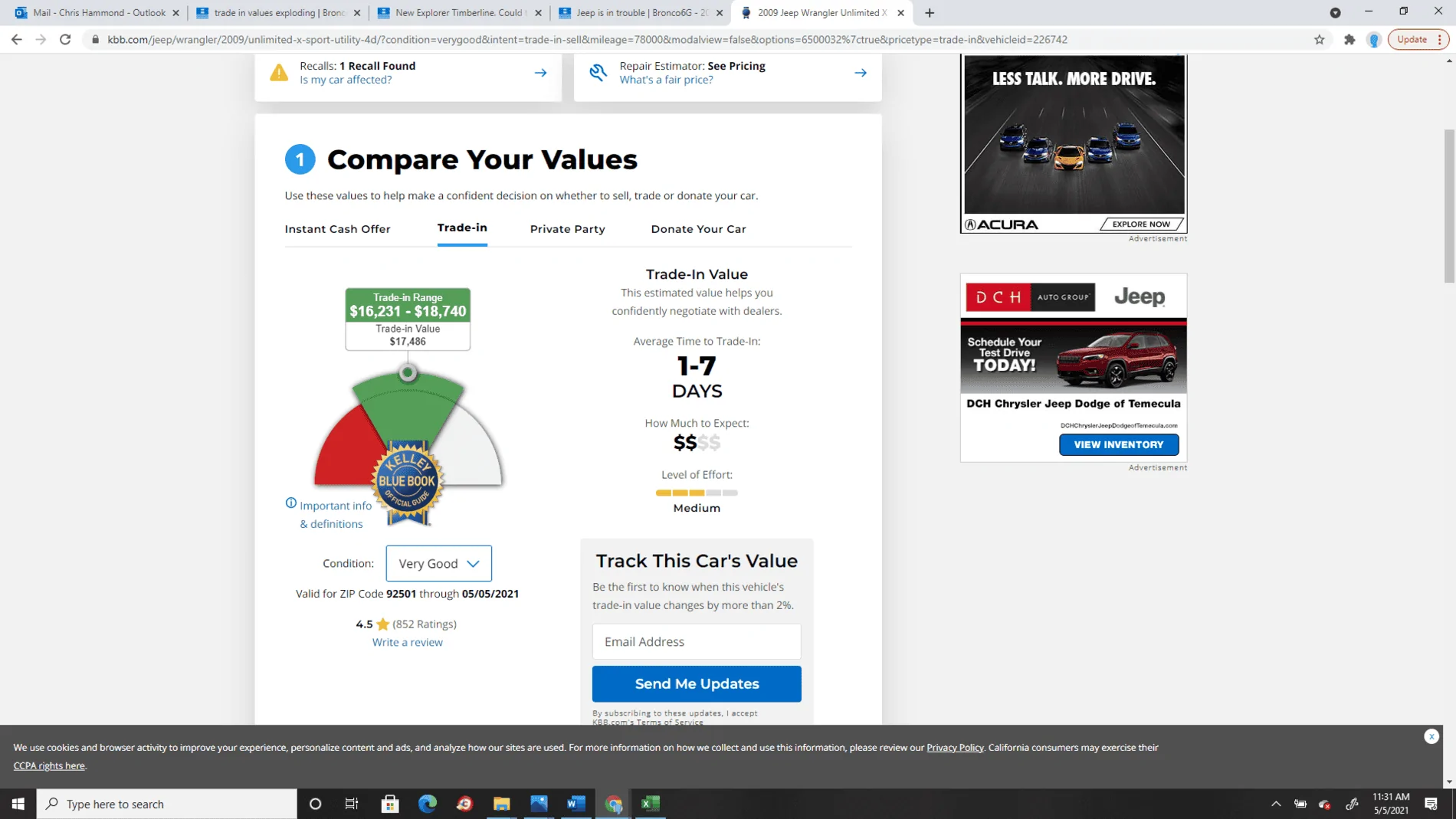Click the browser back arrow

tap(16, 39)
